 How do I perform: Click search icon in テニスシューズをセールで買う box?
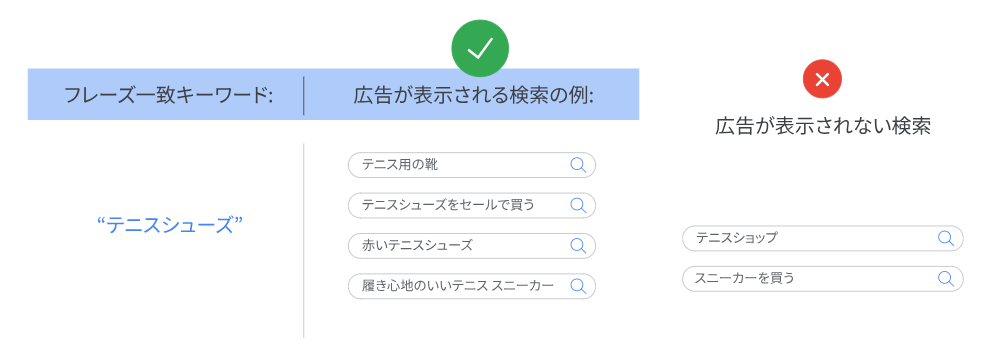(578, 205)
